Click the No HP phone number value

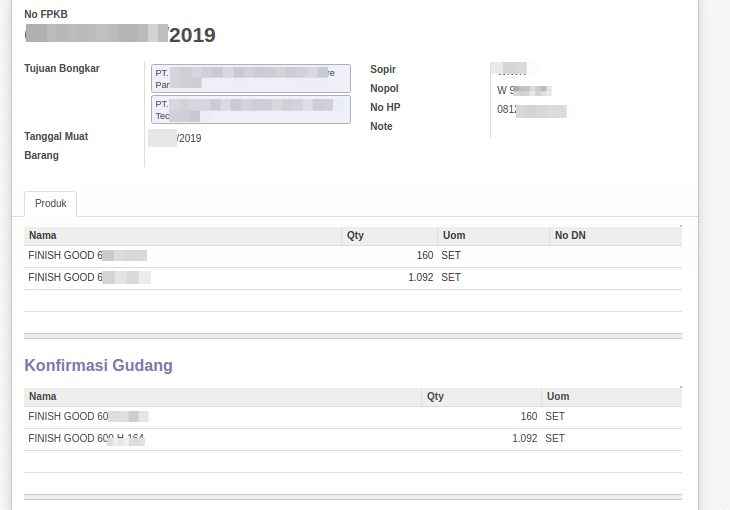click(531, 110)
